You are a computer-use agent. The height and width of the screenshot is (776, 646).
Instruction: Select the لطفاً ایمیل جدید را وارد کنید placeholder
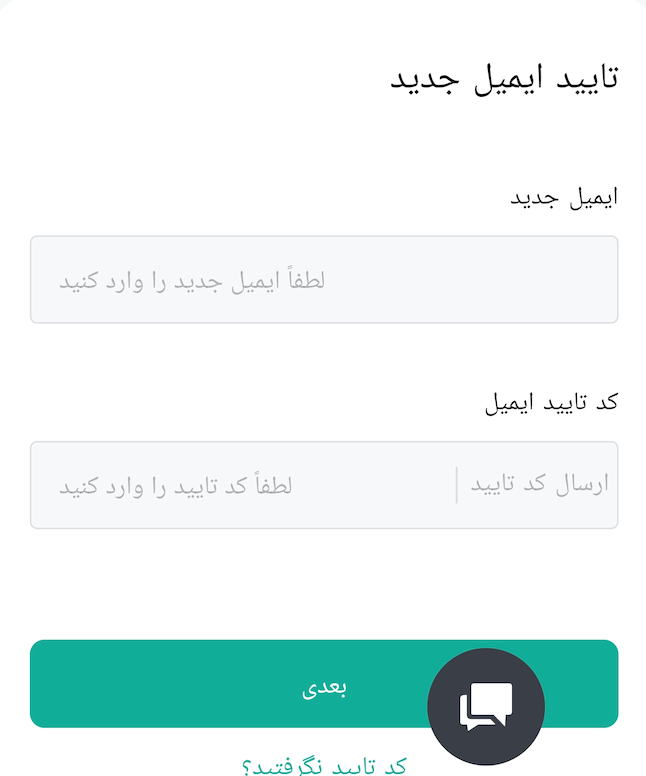point(192,281)
